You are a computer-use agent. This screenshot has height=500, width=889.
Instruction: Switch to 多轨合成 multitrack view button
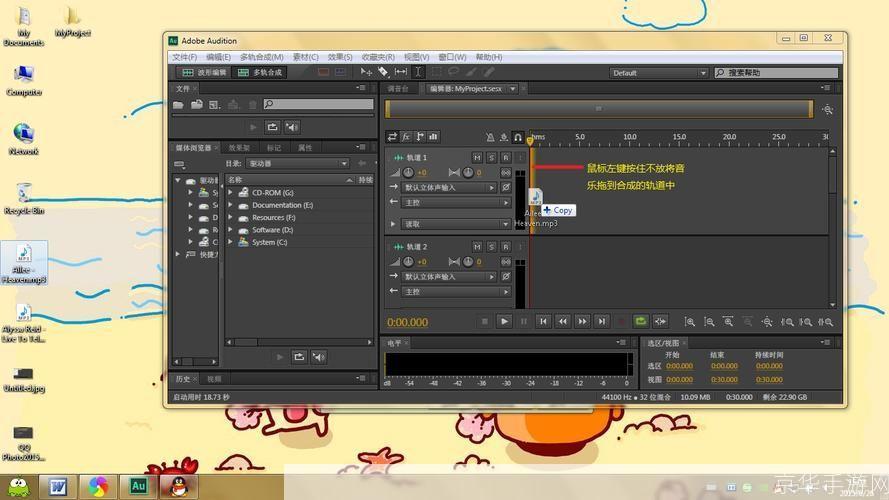260,72
